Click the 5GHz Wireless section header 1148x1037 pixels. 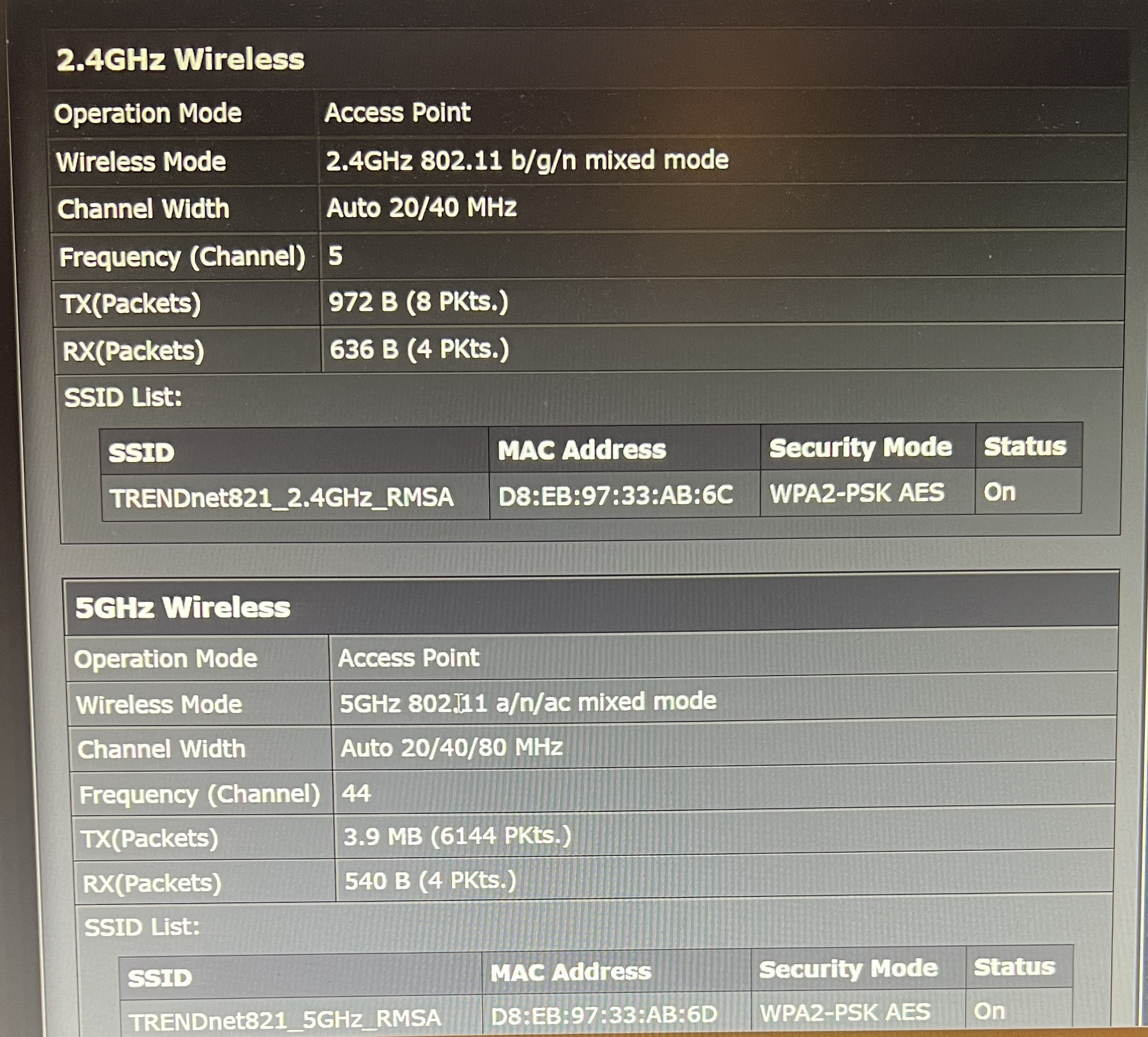pos(182,607)
